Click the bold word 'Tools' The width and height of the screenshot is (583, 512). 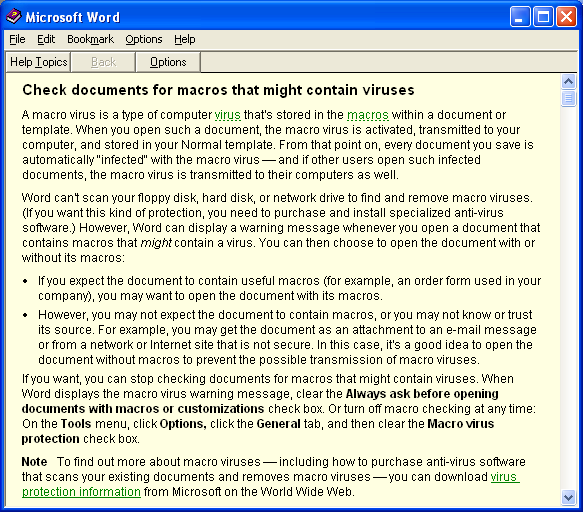coord(76,424)
